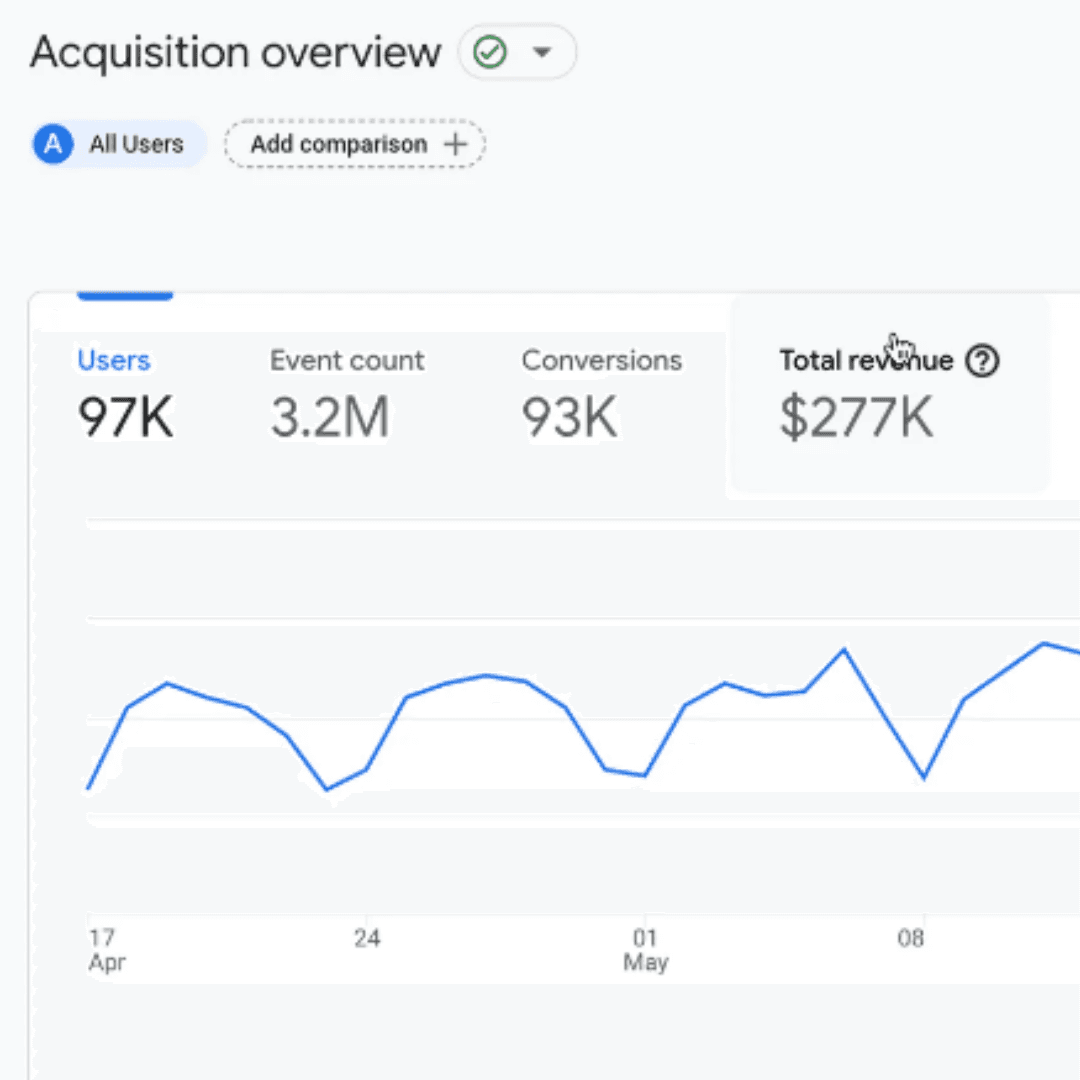The height and width of the screenshot is (1080, 1080).
Task: Click the 97K users value
Action: click(125, 417)
